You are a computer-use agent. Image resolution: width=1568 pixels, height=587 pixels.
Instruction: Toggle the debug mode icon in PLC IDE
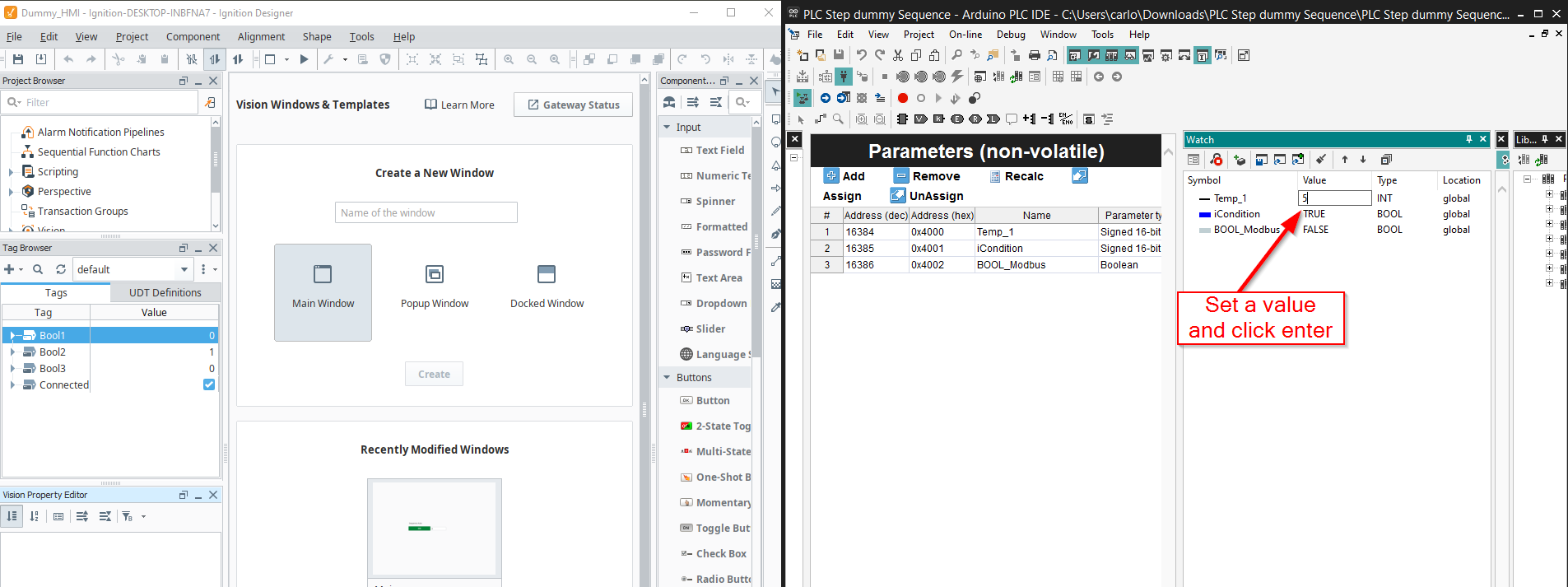pyautogui.click(x=803, y=98)
